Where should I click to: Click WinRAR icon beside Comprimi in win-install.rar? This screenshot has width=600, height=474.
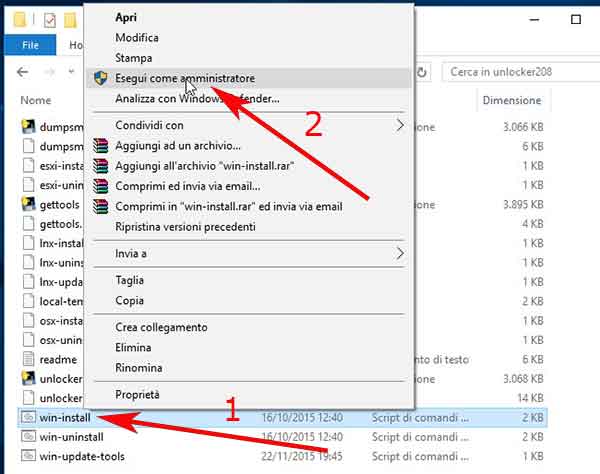pyautogui.click(x=101, y=207)
